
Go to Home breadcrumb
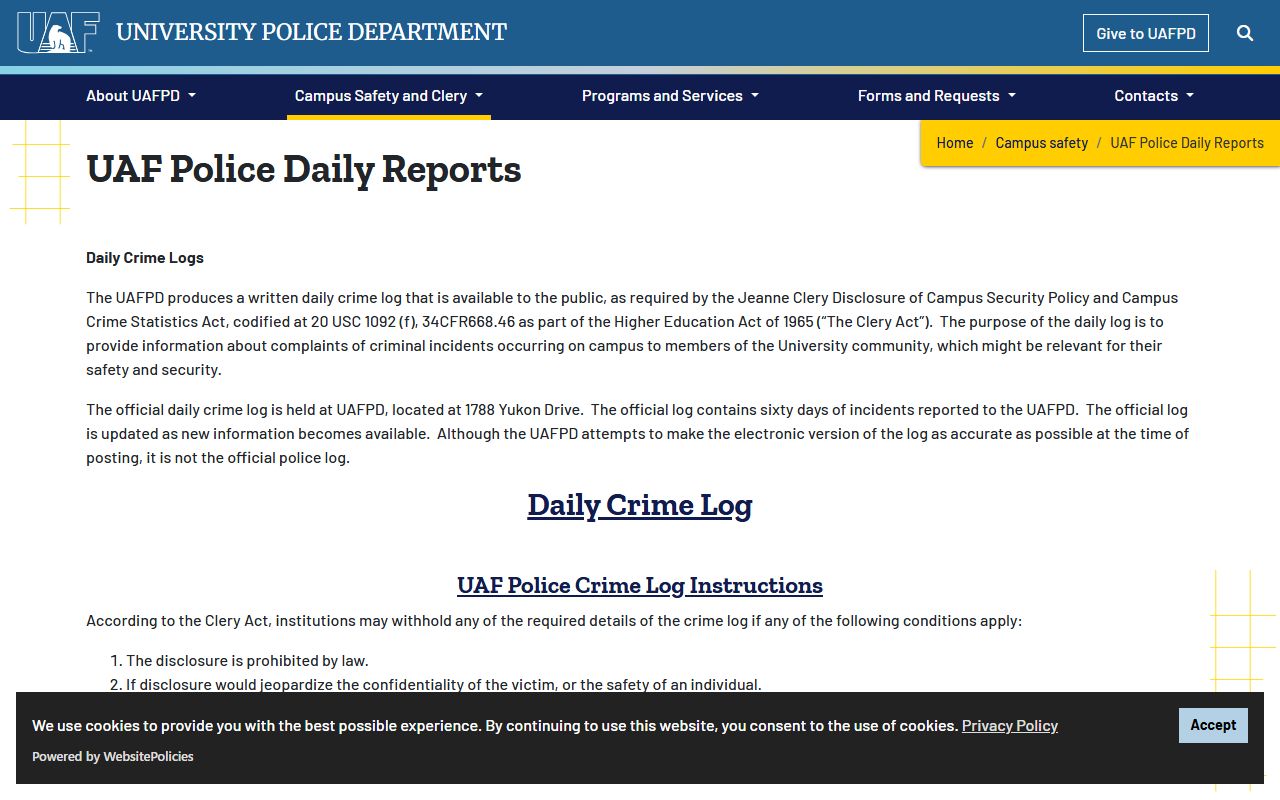tap(955, 143)
